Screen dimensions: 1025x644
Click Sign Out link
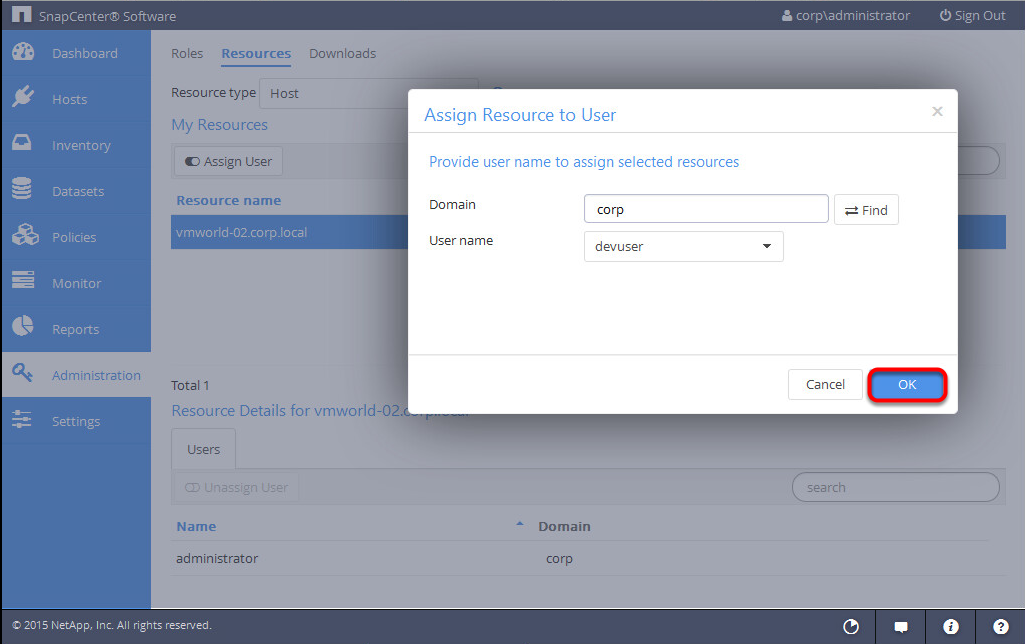click(973, 16)
